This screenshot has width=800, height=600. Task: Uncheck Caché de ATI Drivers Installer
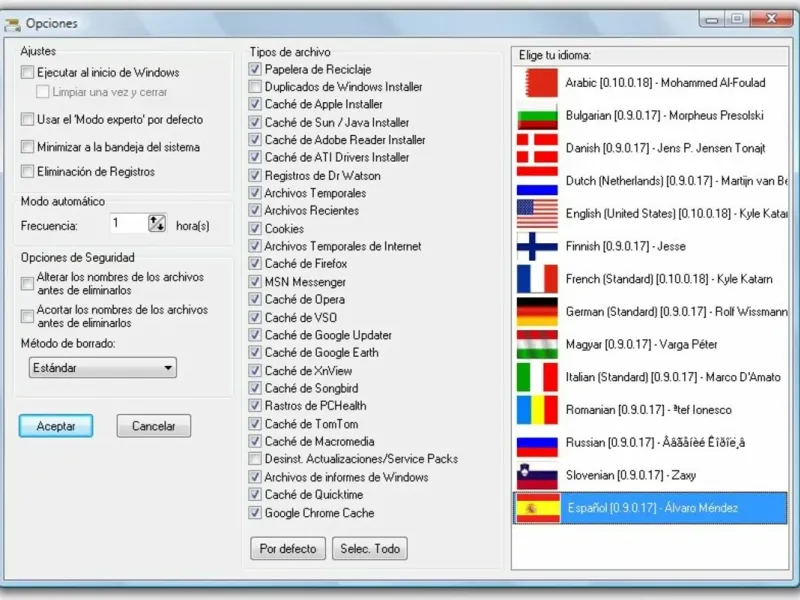click(255, 157)
